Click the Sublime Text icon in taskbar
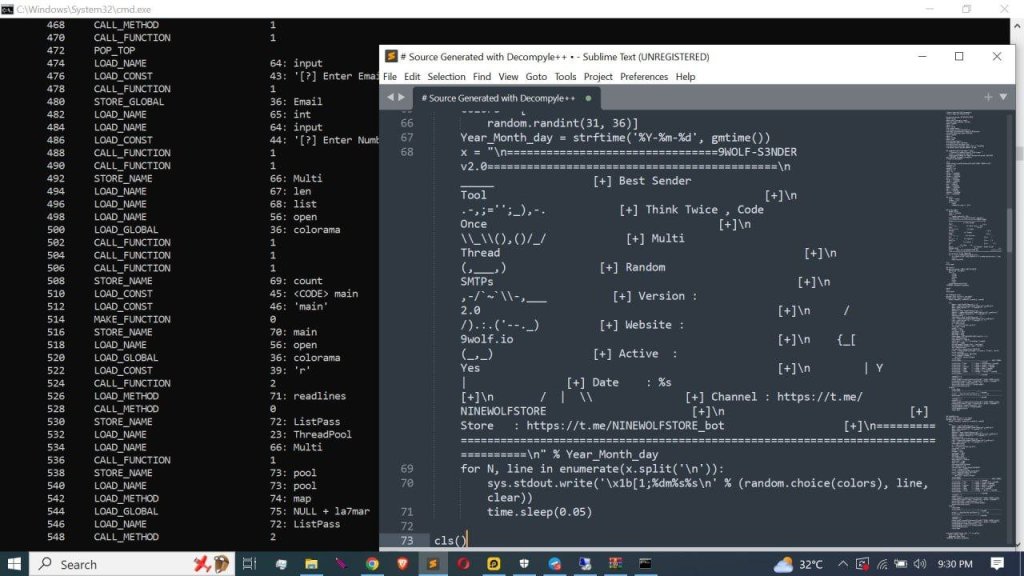1024x576 pixels. (433, 564)
